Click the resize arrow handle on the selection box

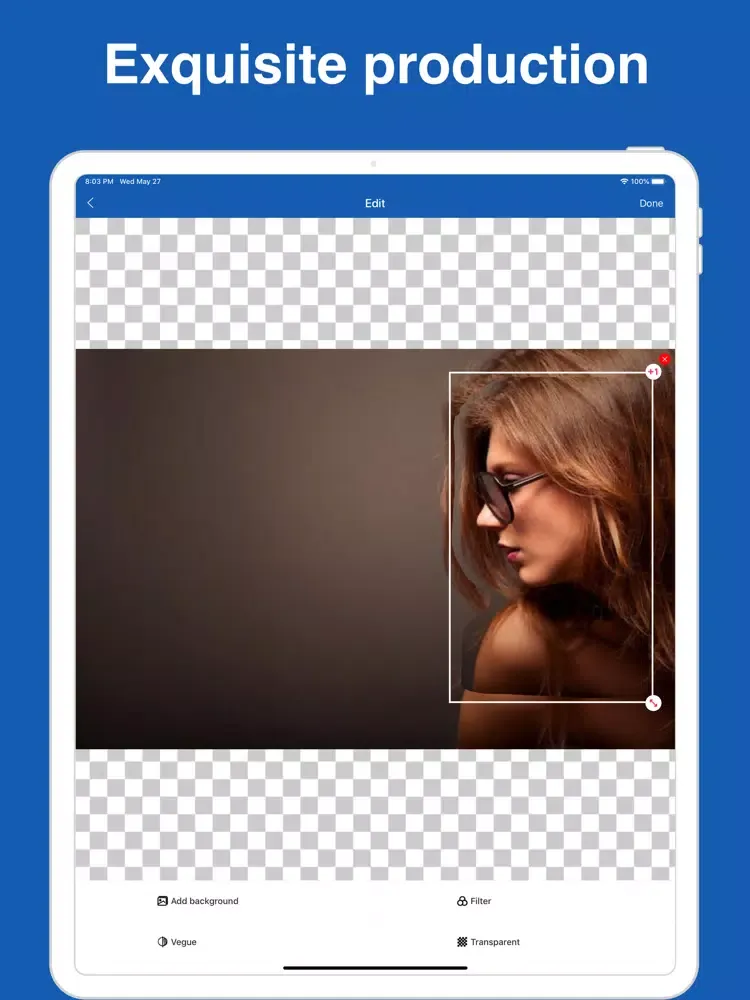pos(653,703)
